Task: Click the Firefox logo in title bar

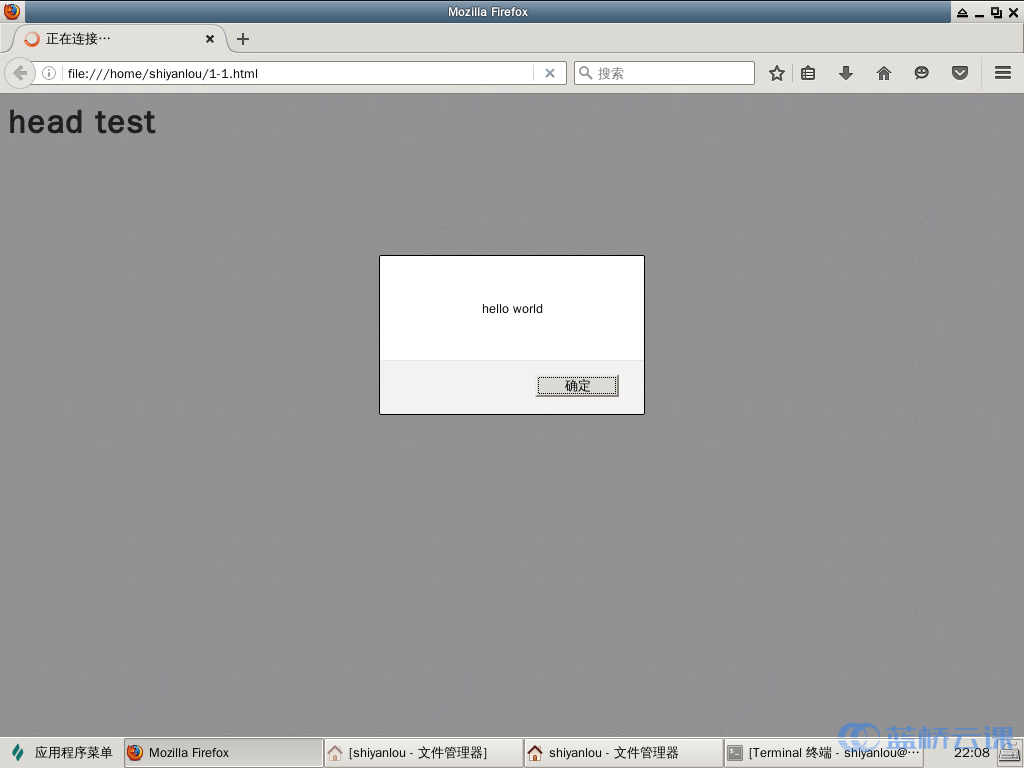Action: coord(12,11)
